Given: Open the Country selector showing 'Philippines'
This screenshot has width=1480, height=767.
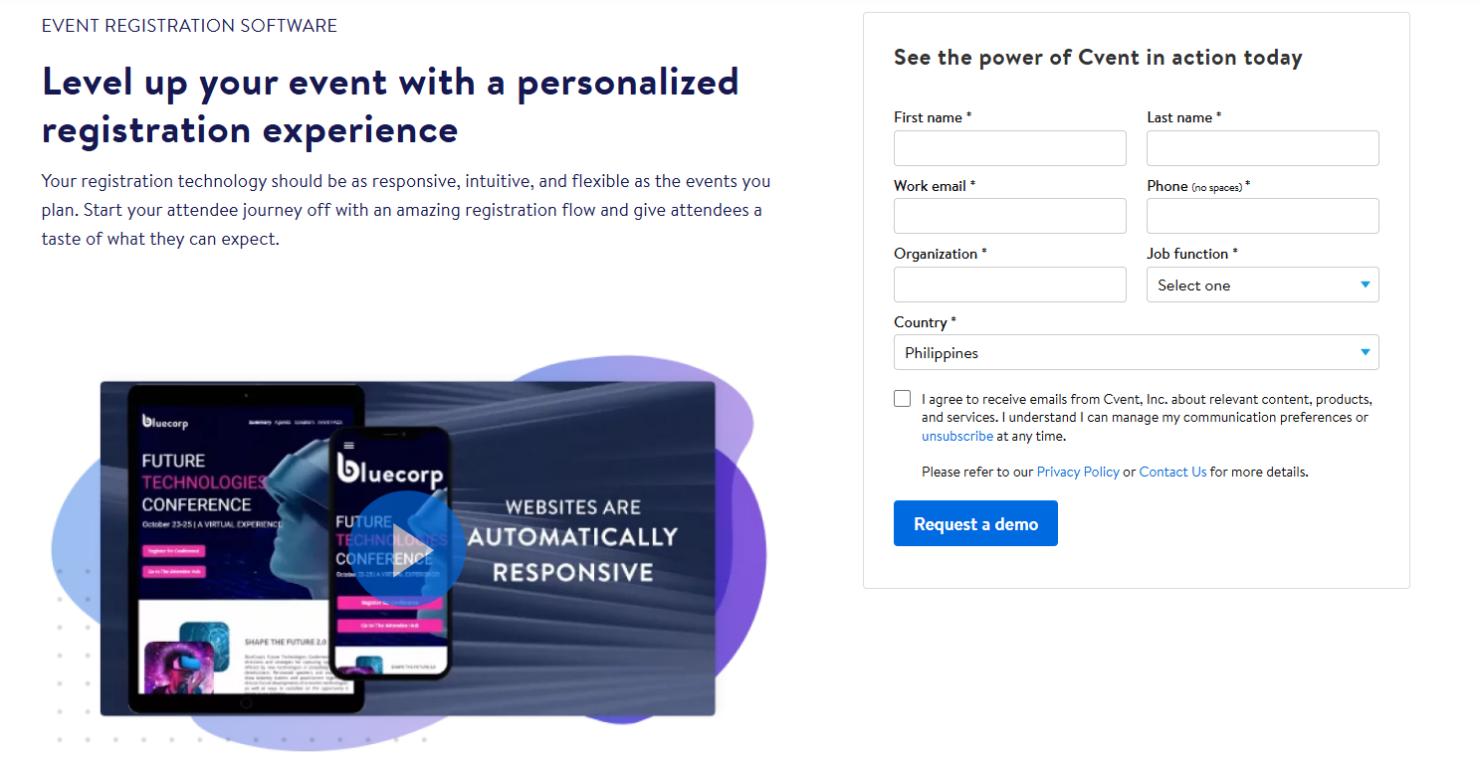Looking at the screenshot, I should pyautogui.click(x=1136, y=352).
